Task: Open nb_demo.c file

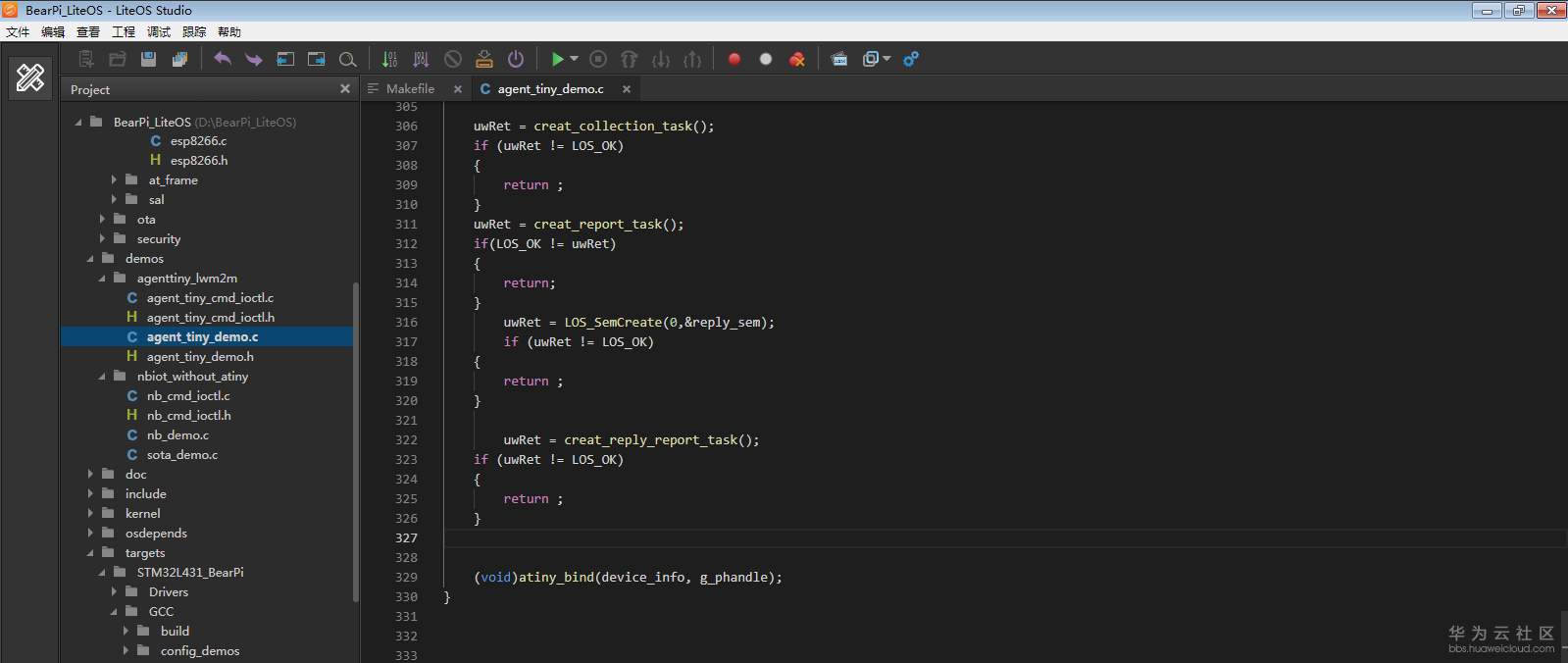Action: [177, 434]
